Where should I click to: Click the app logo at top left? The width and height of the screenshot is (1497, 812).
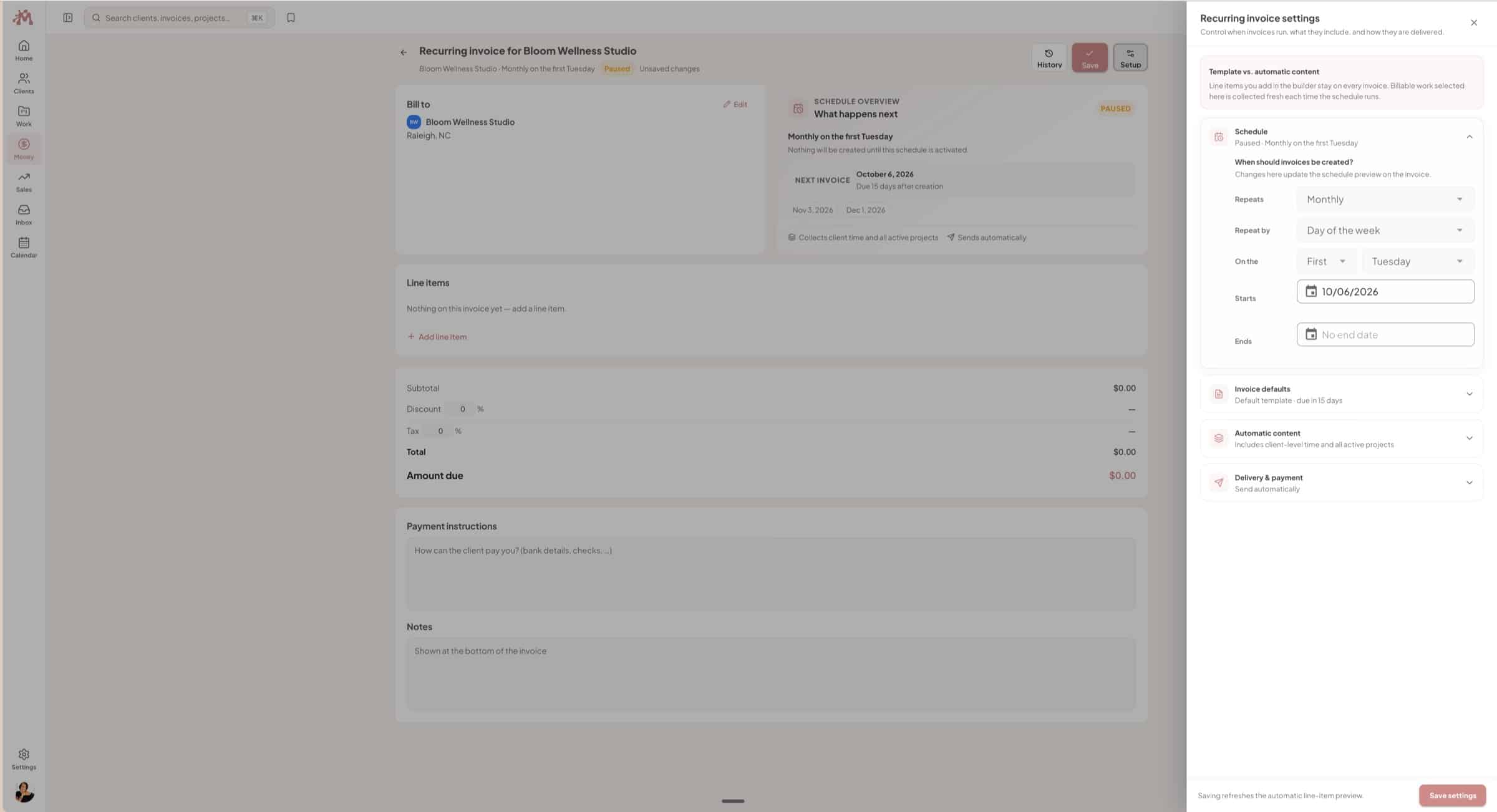point(23,17)
